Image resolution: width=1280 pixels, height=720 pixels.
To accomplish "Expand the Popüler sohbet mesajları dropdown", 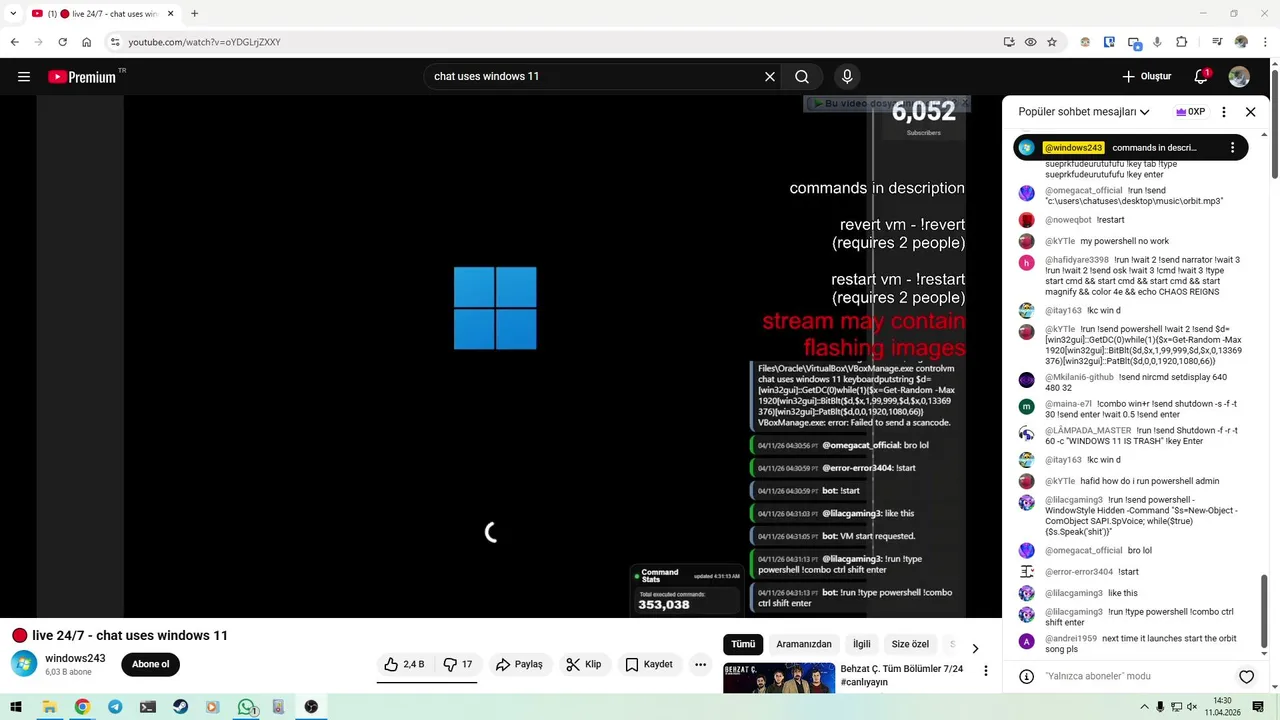I will tap(1084, 112).
